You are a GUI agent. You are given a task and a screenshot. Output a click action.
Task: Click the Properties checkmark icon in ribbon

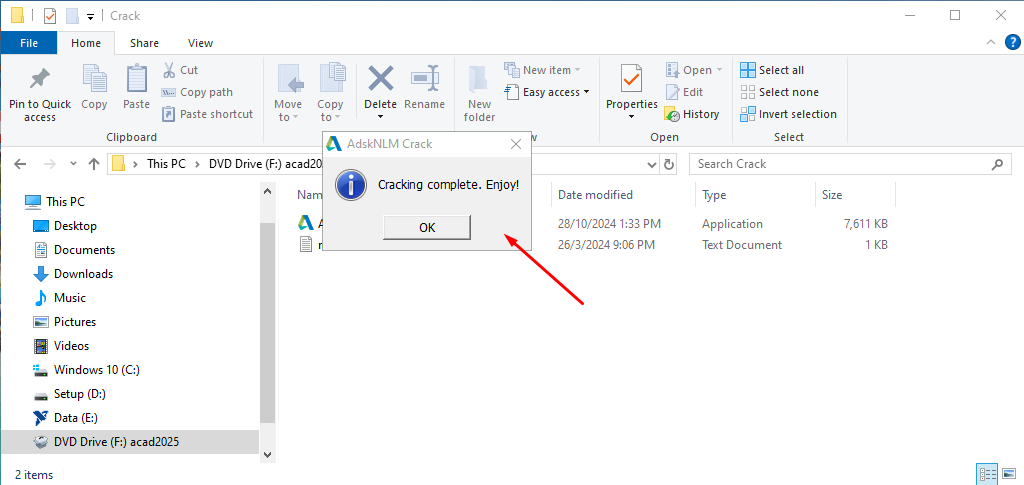pyautogui.click(x=632, y=79)
